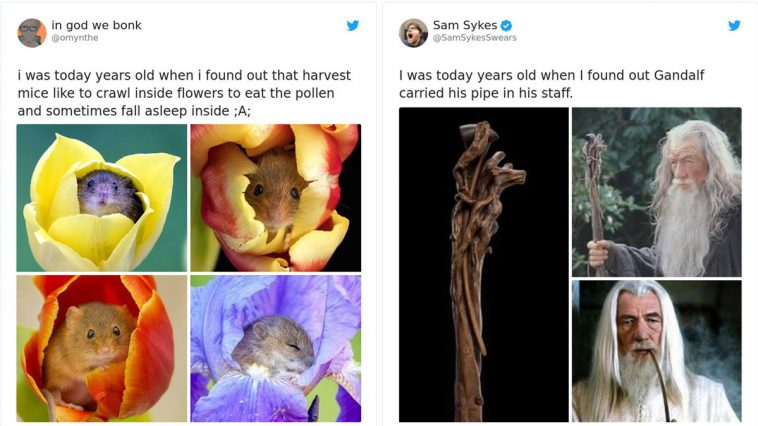758x426 pixels.
Task: Click the verified badge beside Sam Sykes
Action: coord(506,25)
